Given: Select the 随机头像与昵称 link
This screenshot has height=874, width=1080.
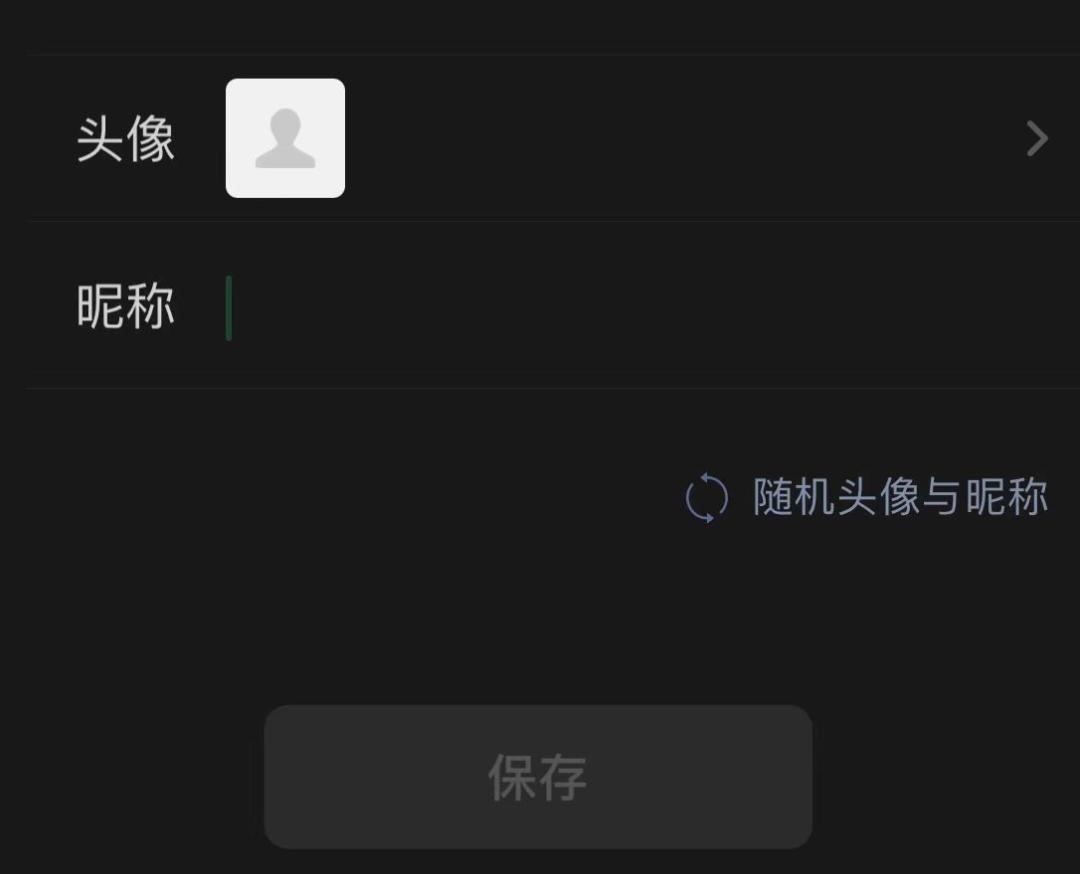Looking at the screenshot, I should (x=900, y=497).
